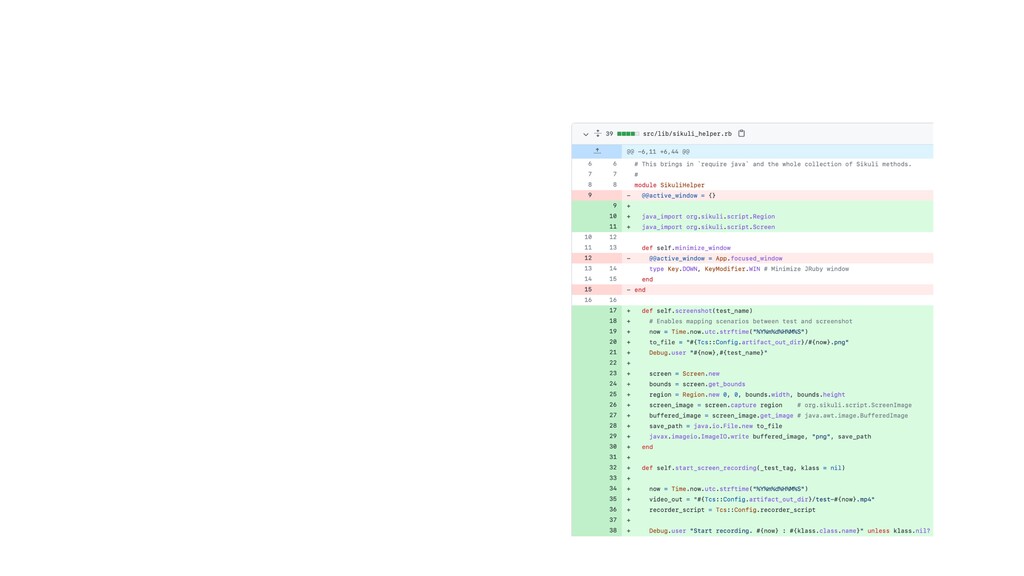
Task: Select the hunk header @@ -6,11 +6,44 @@
Action: 658,152
